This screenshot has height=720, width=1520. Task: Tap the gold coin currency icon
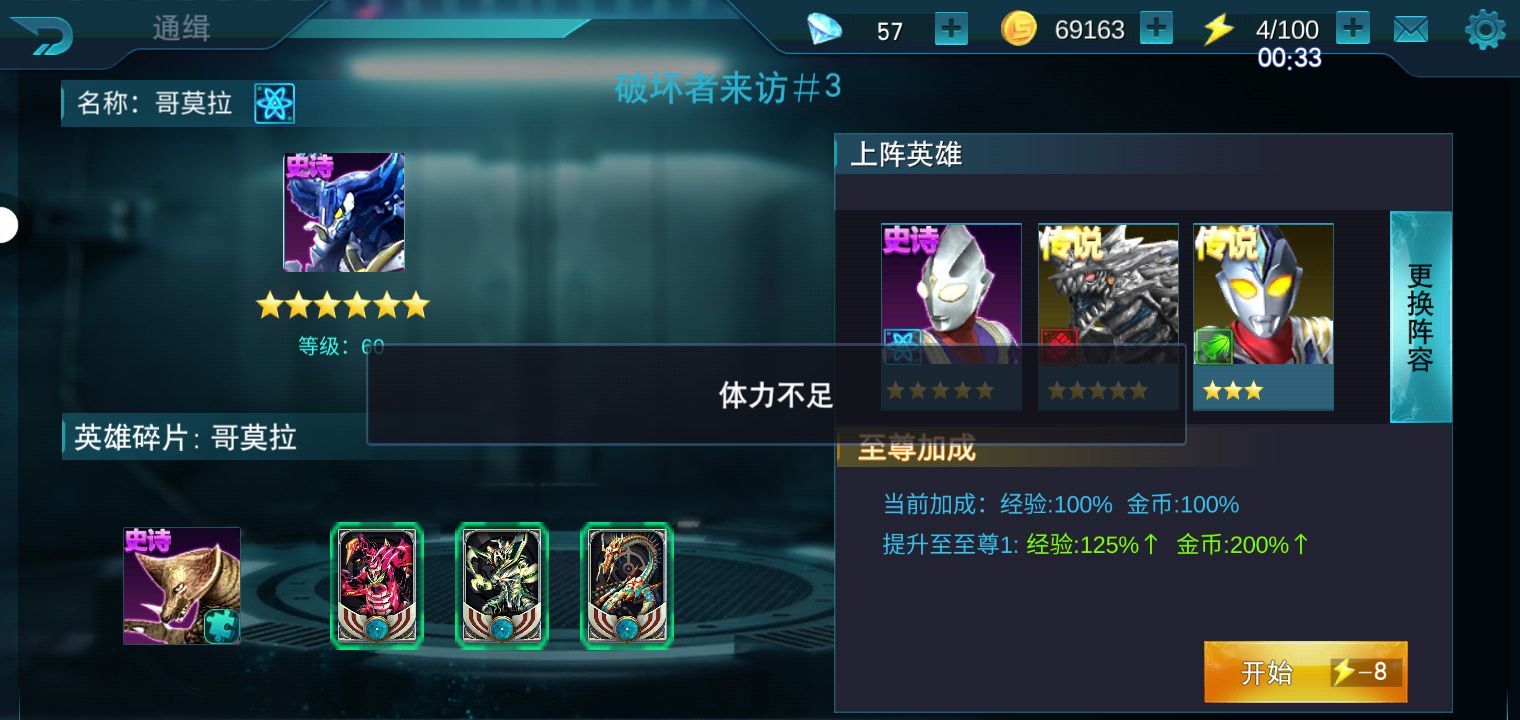coord(1018,29)
